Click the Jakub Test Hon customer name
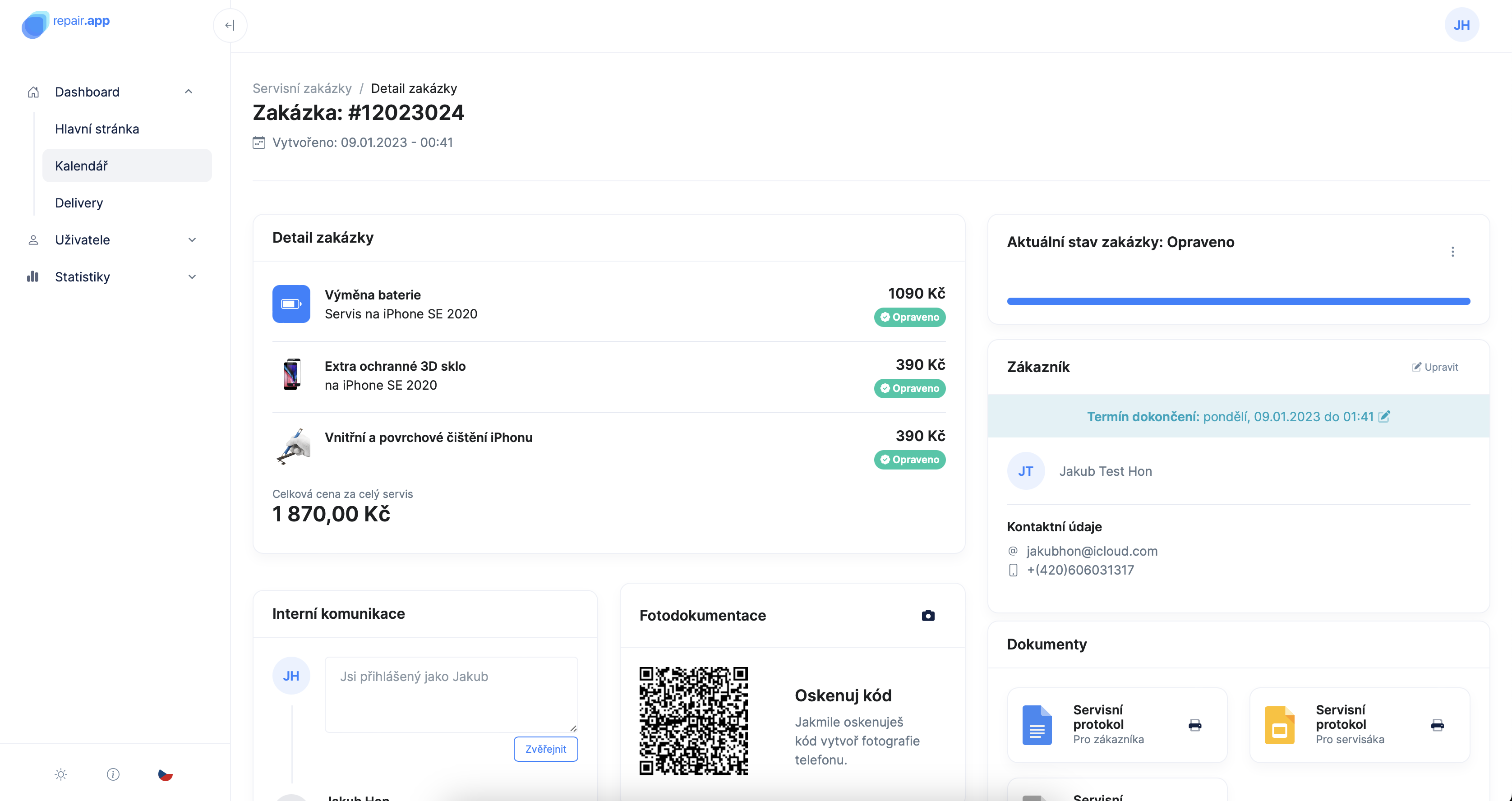Viewport: 1512px width, 801px height. click(x=1105, y=470)
